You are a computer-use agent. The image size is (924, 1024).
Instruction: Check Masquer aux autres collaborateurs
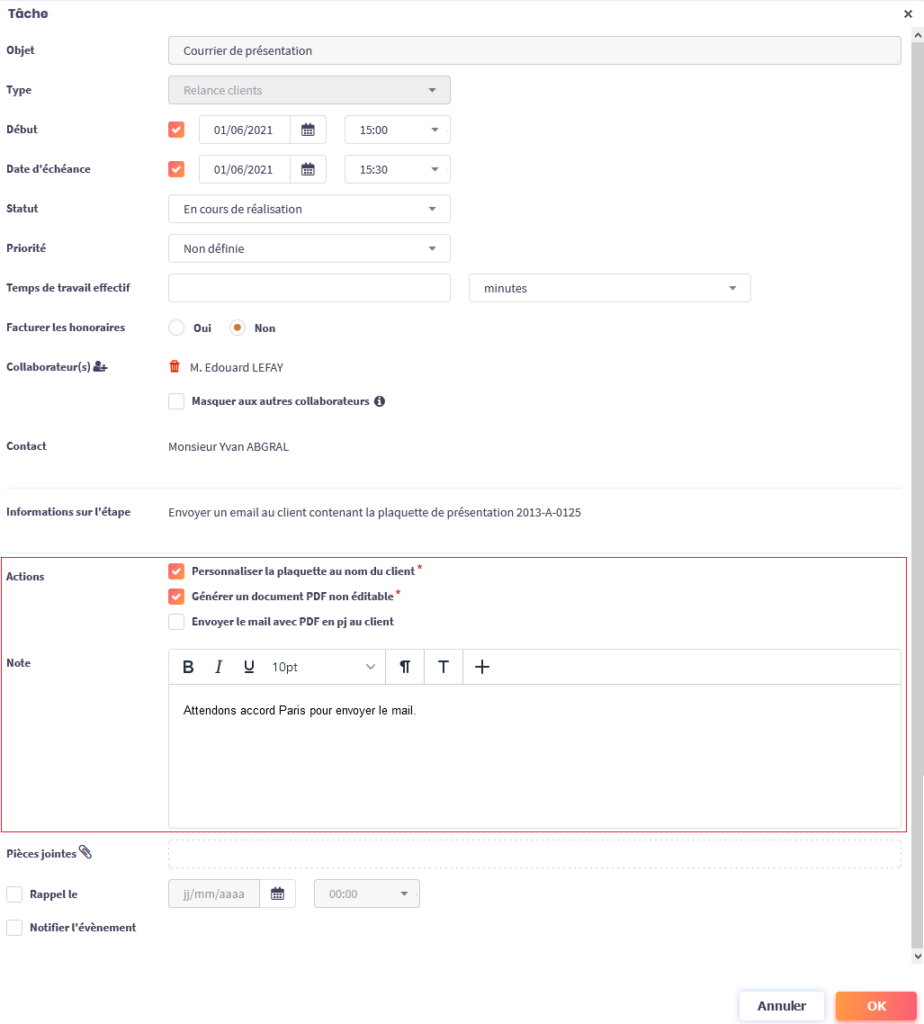pos(177,402)
